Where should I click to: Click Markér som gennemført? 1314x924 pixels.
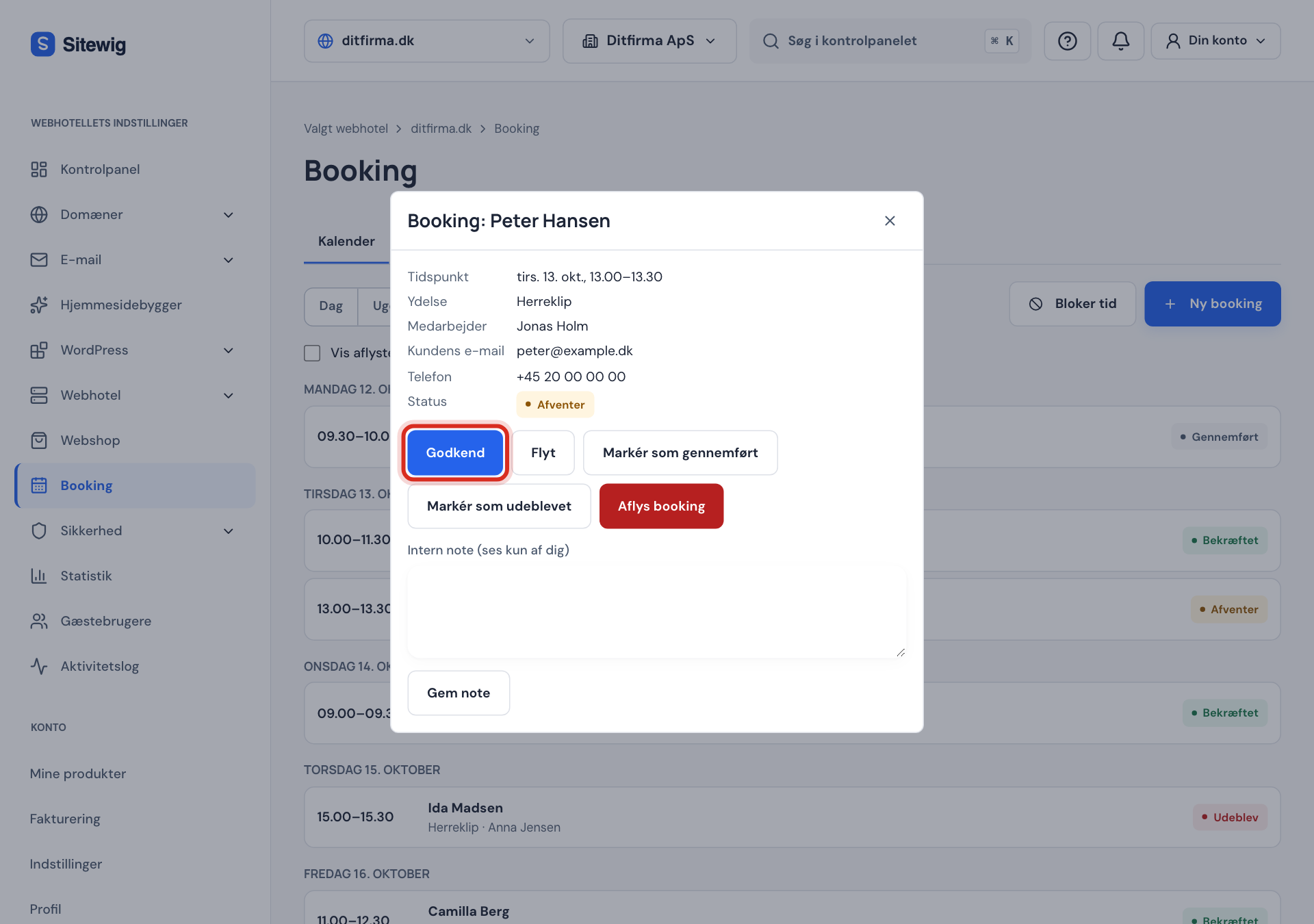[680, 452]
